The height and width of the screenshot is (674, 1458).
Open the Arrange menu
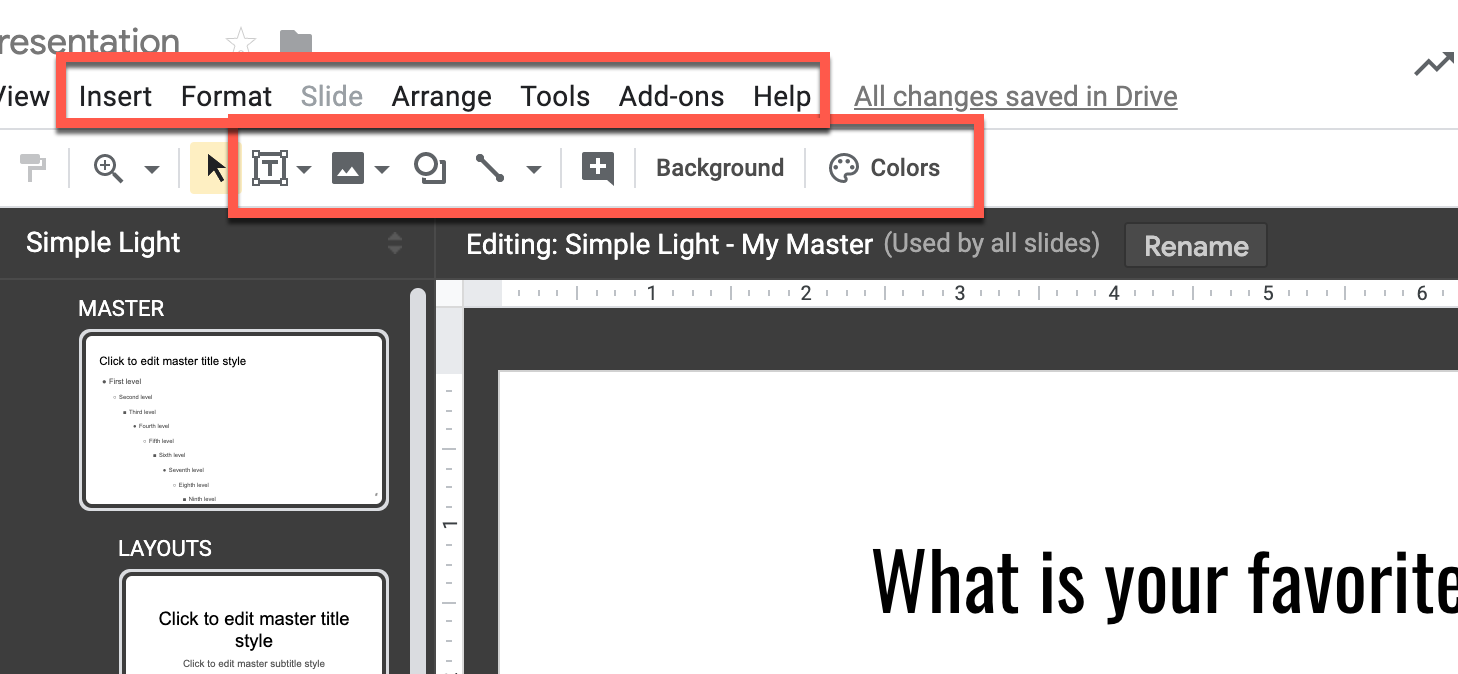441,96
